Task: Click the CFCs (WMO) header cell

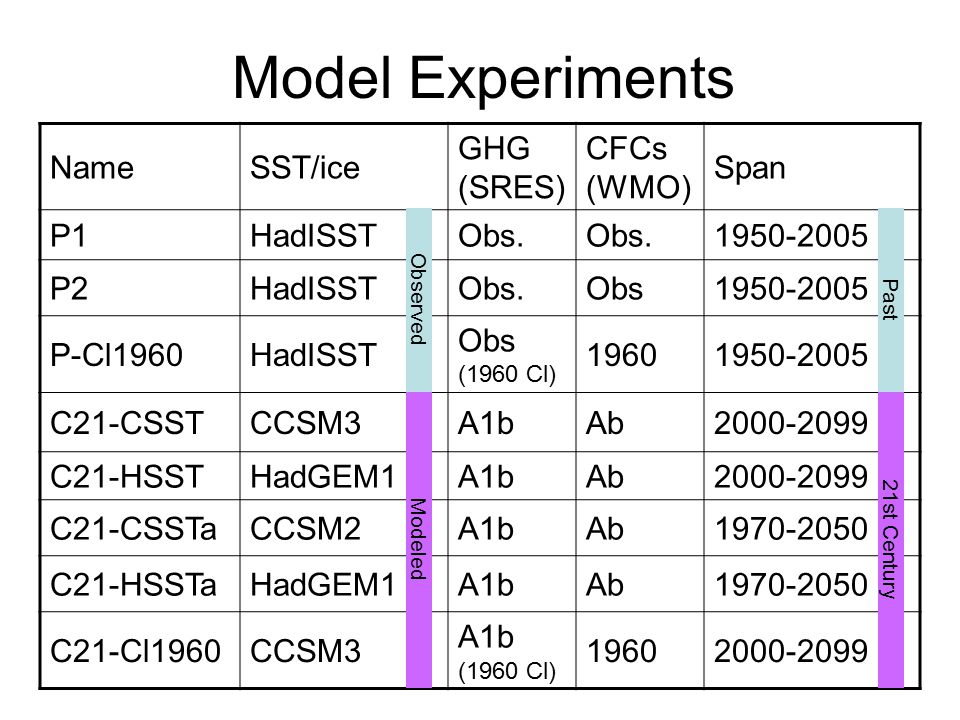Action: (x=640, y=167)
